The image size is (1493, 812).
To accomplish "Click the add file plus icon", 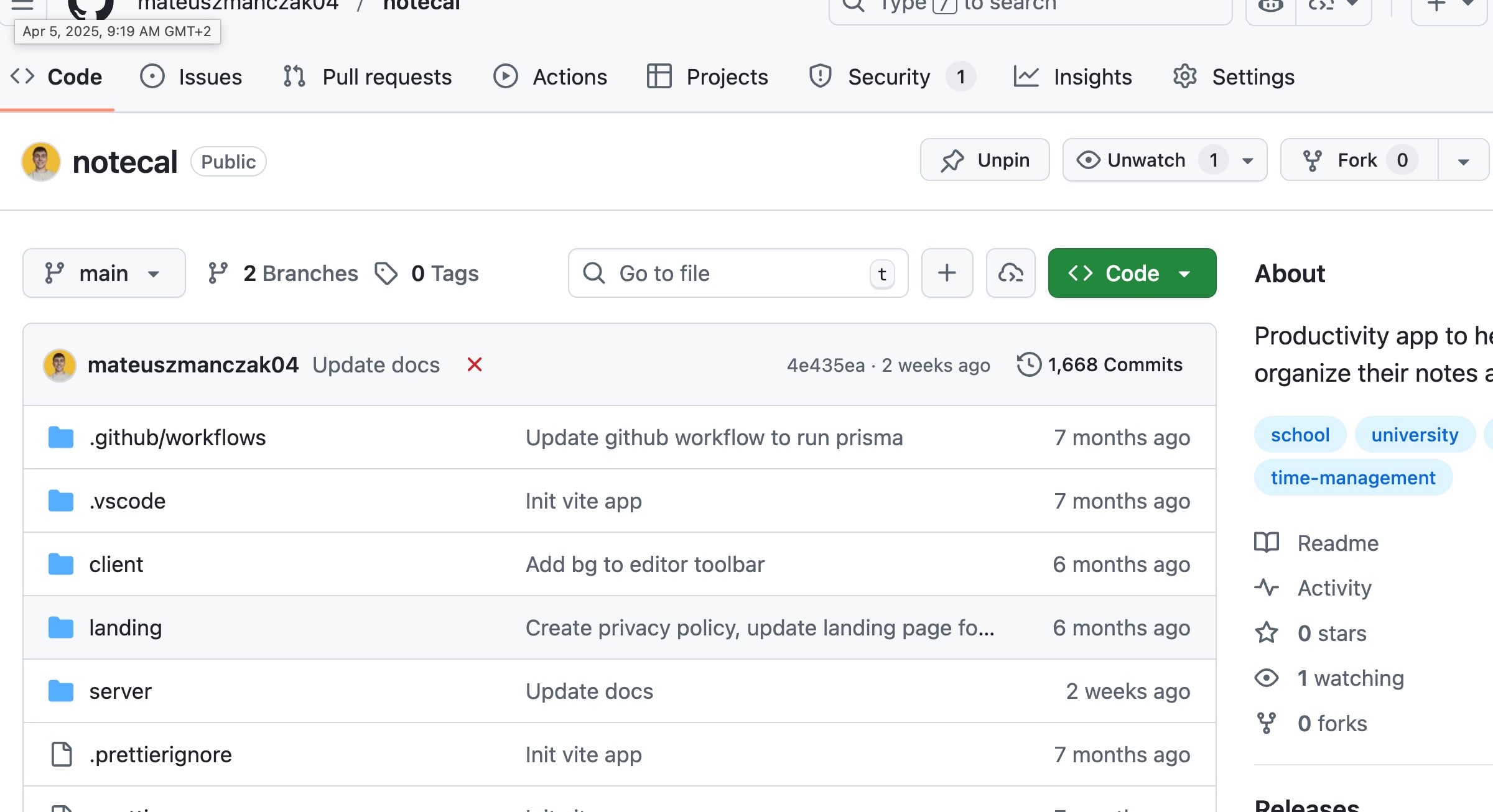I will (x=947, y=273).
